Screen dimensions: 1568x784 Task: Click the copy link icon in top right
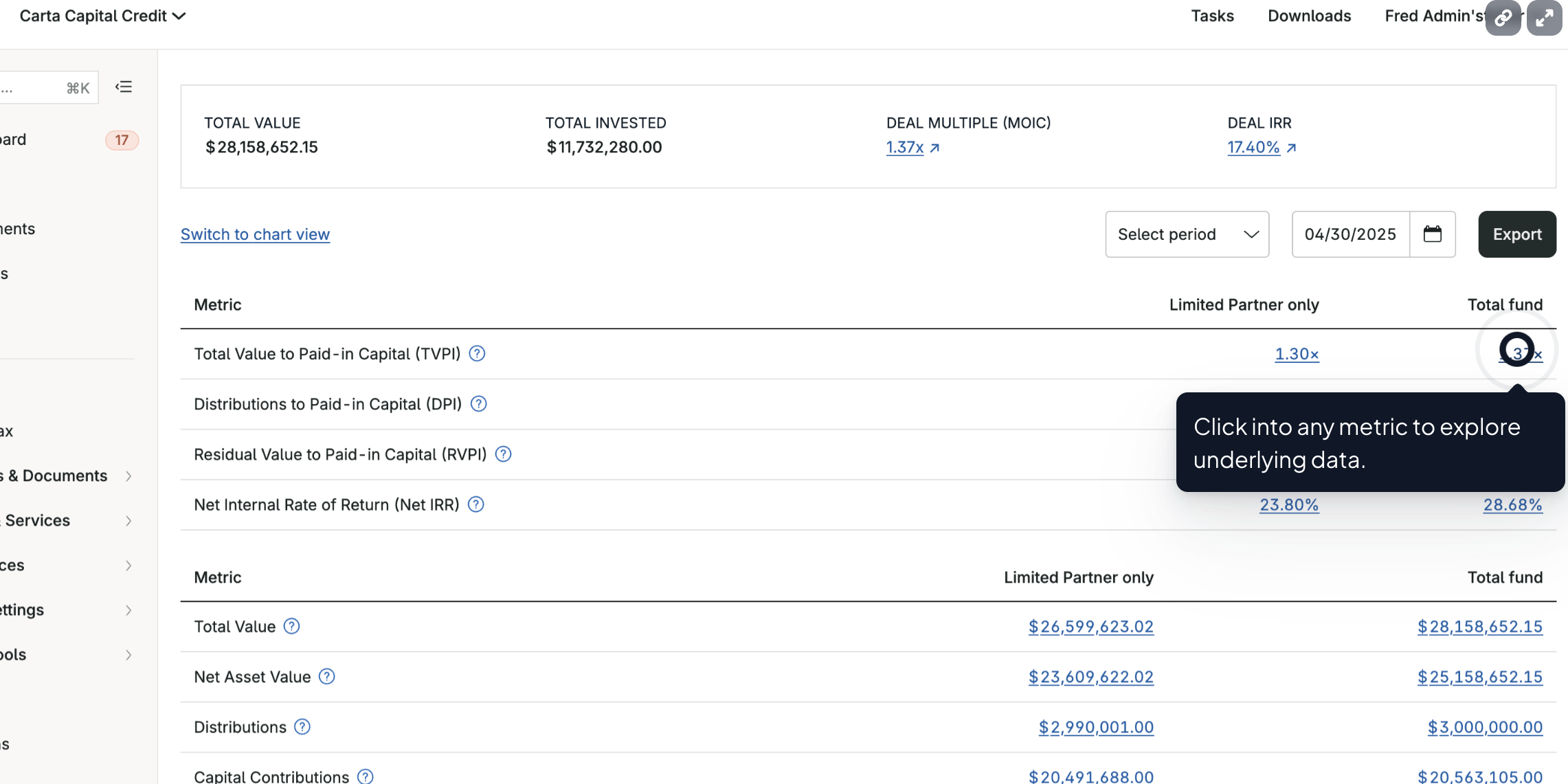[1503, 17]
